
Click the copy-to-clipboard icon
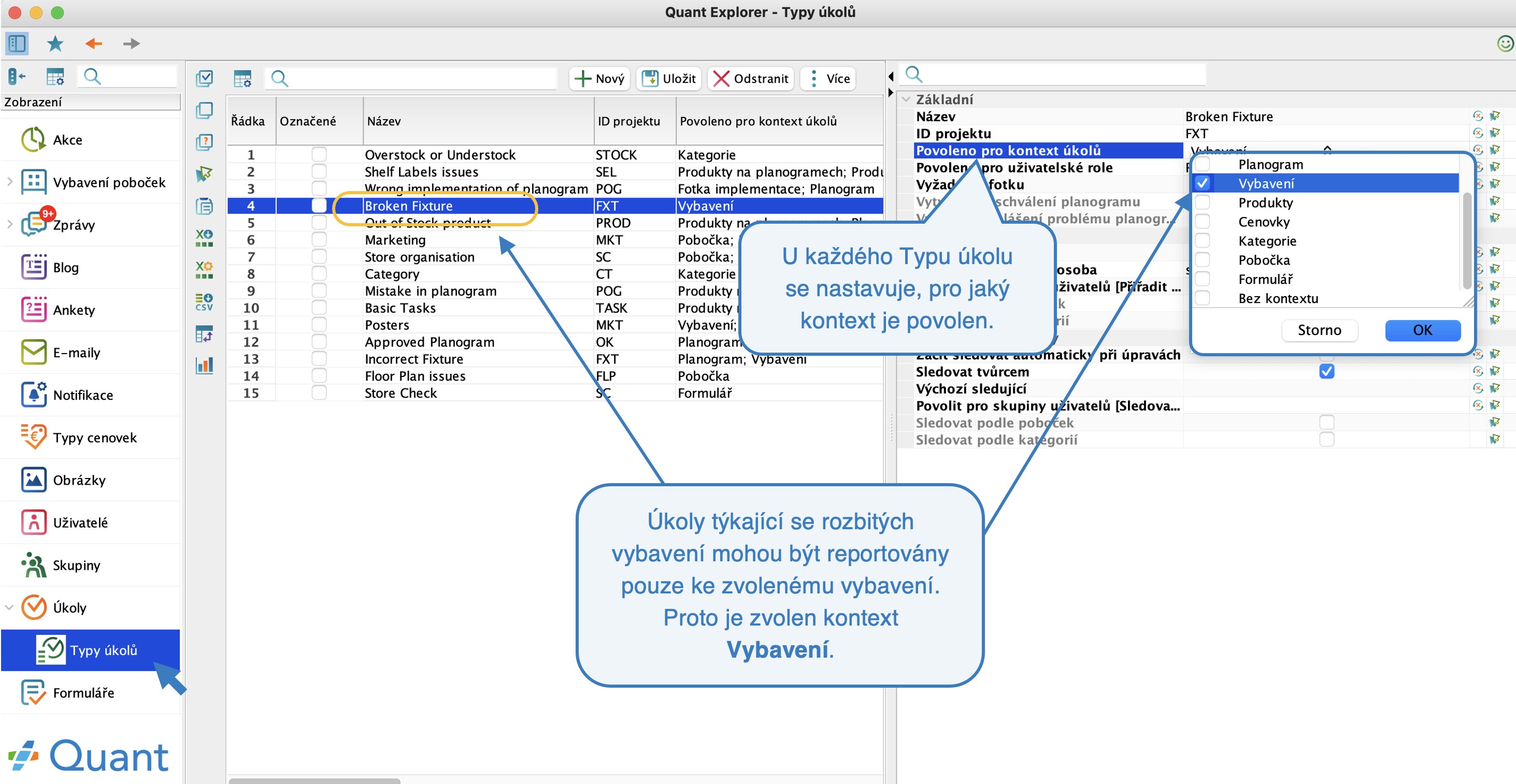(x=204, y=206)
